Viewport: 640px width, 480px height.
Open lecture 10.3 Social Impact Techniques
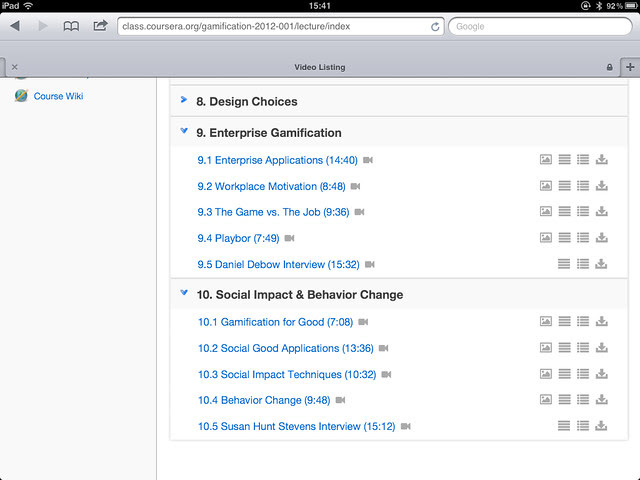click(287, 374)
